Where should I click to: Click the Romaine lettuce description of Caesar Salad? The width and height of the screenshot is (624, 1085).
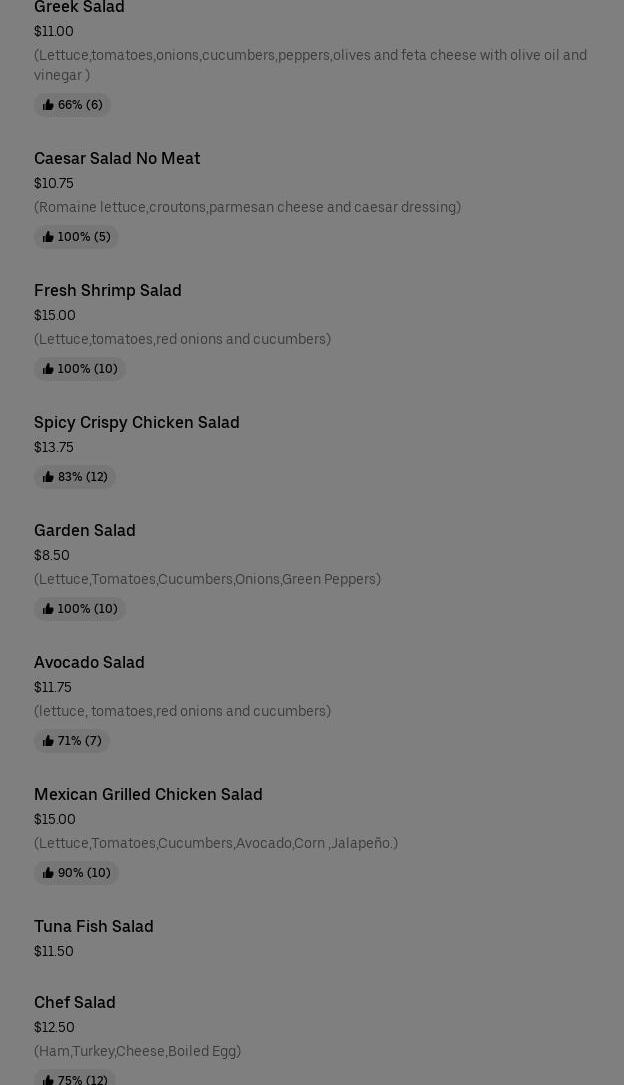tap(247, 208)
